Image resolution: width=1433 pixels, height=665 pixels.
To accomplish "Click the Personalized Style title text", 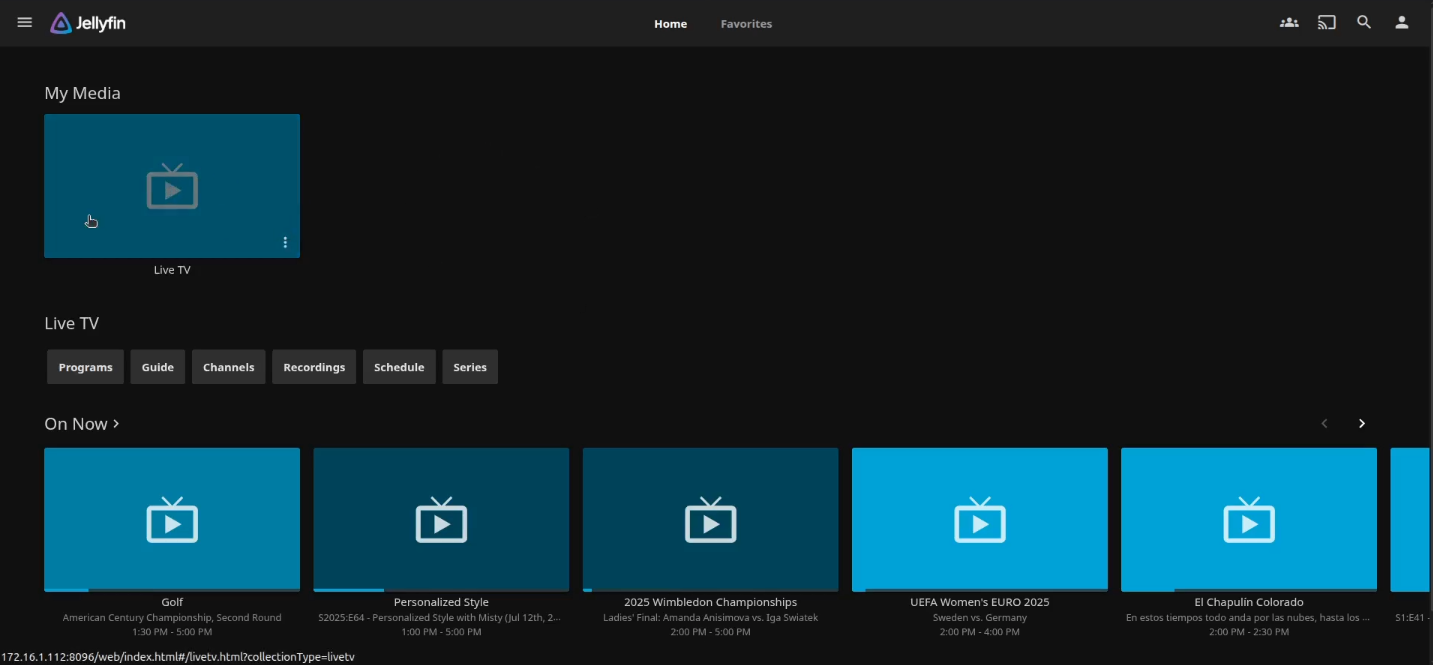I will pyautogui.click(x=441, y=602).
